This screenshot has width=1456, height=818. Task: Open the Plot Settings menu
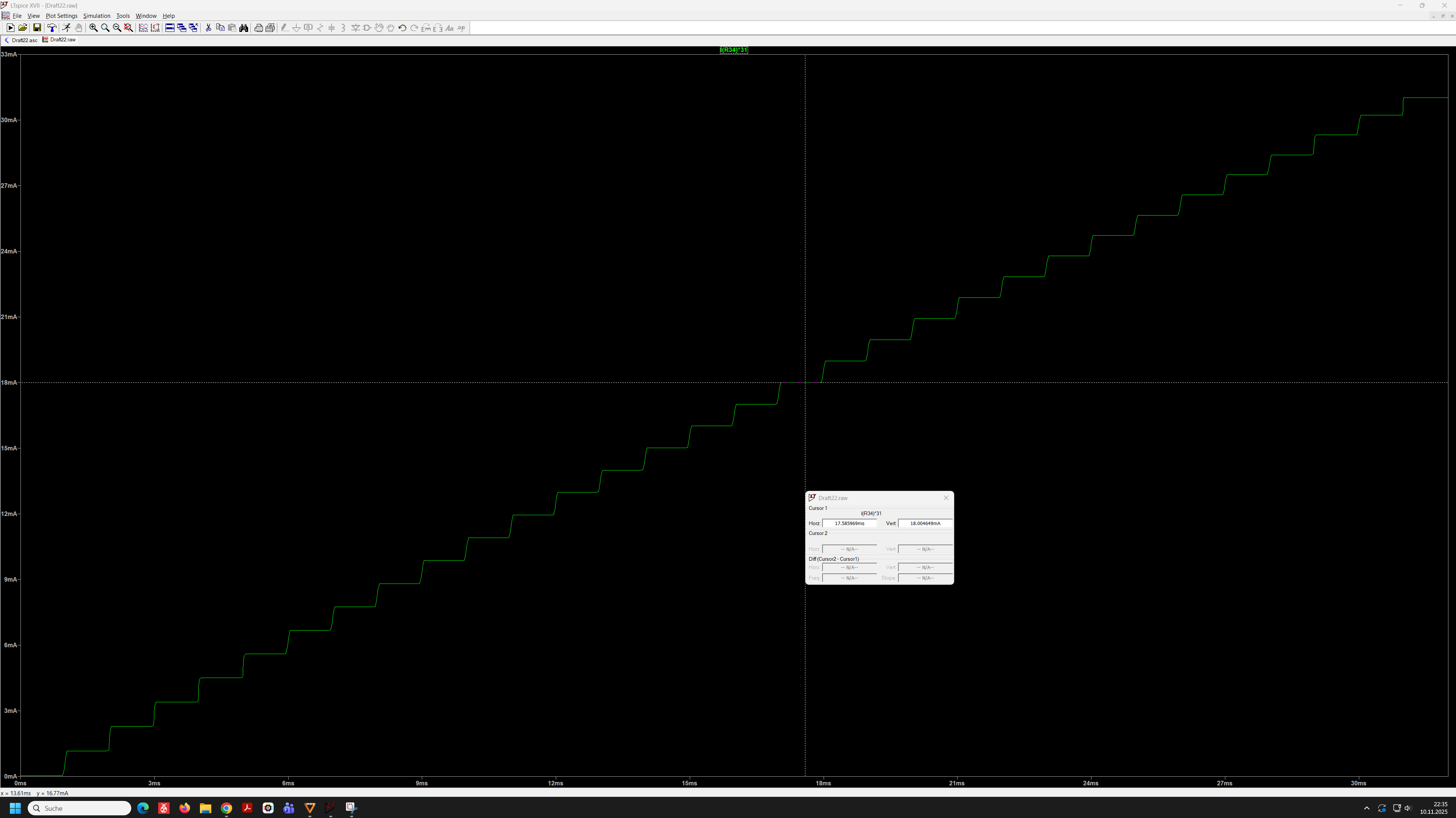(x=61, y=16)
